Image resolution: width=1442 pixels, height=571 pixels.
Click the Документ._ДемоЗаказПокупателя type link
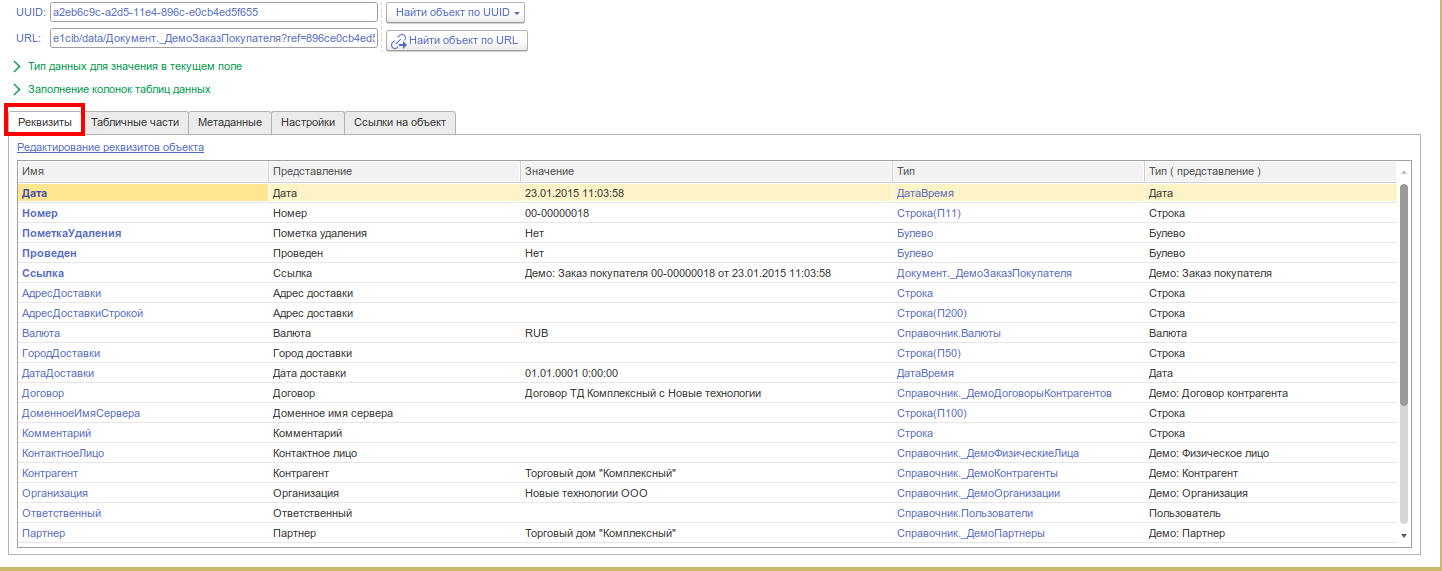[984, 273]
